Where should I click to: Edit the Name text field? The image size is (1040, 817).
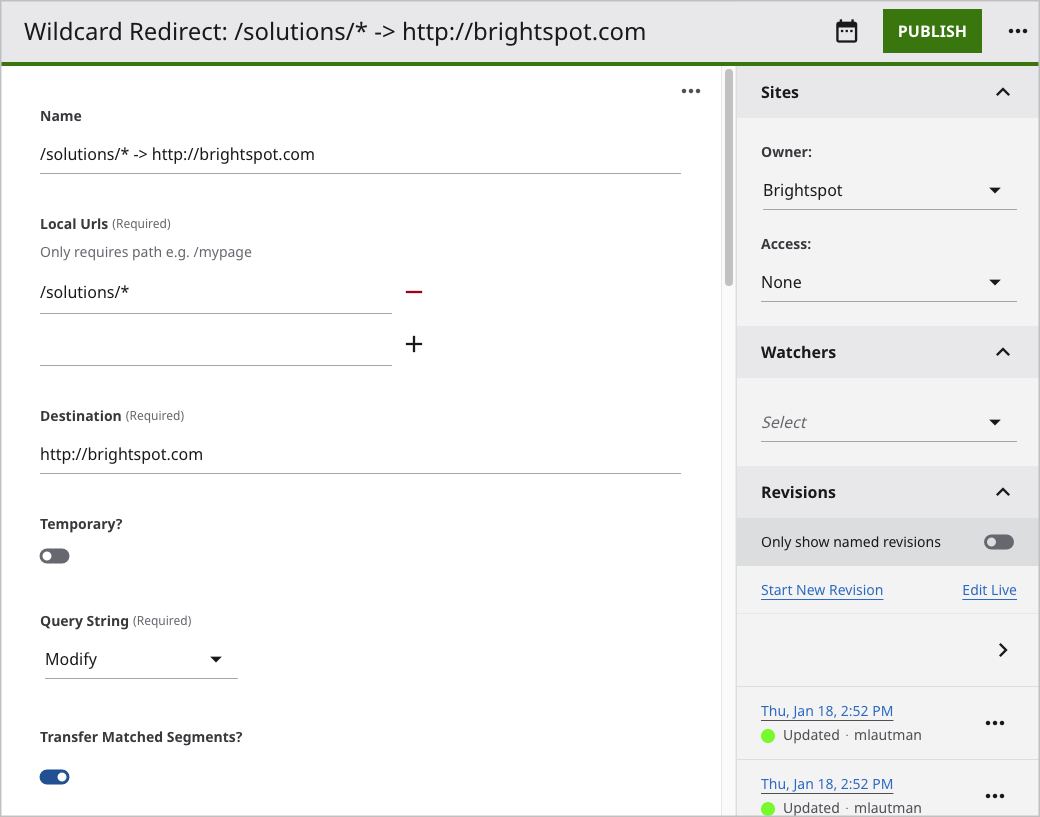(x=360, y=155)
